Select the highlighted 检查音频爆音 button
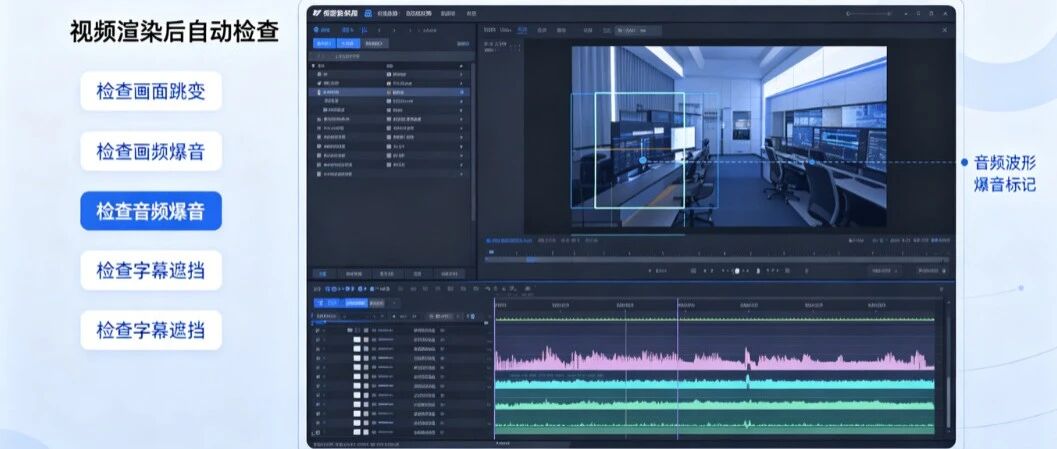Image resolution: width=1057 pixels, height=449 pixels. tap(151, 211)
